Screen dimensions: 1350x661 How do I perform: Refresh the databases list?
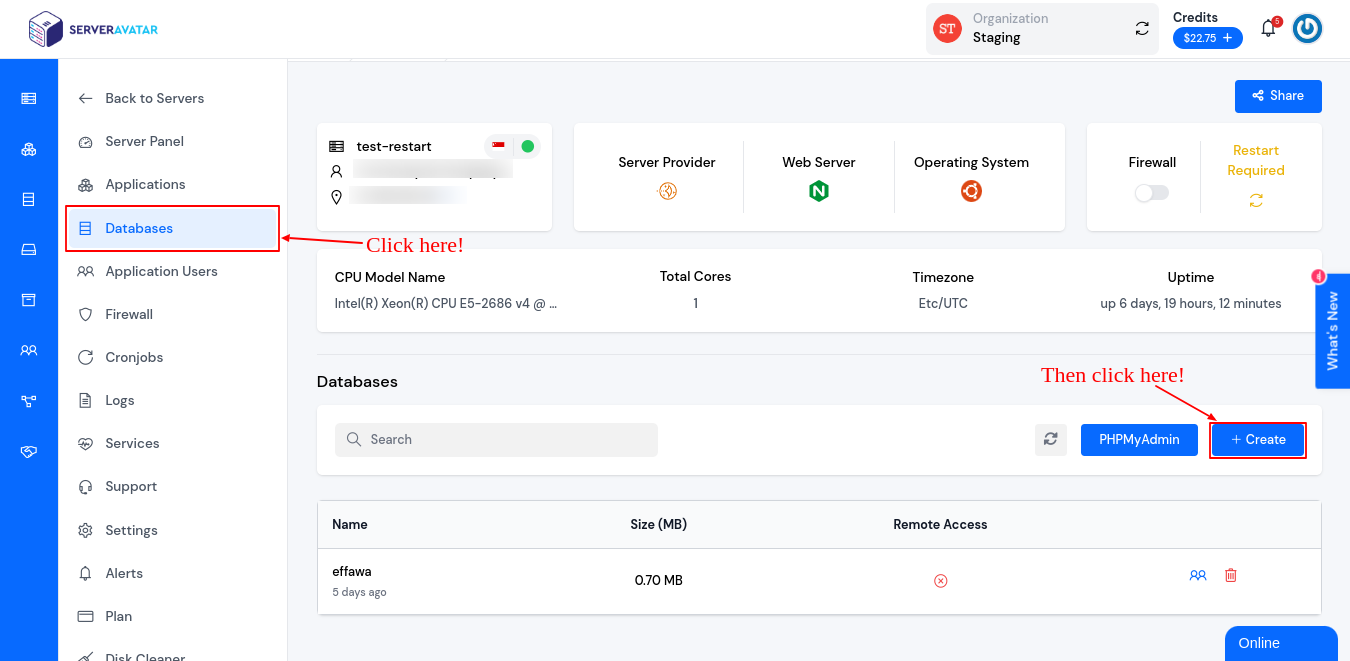pyautogui.click(x=1050, y=439)
